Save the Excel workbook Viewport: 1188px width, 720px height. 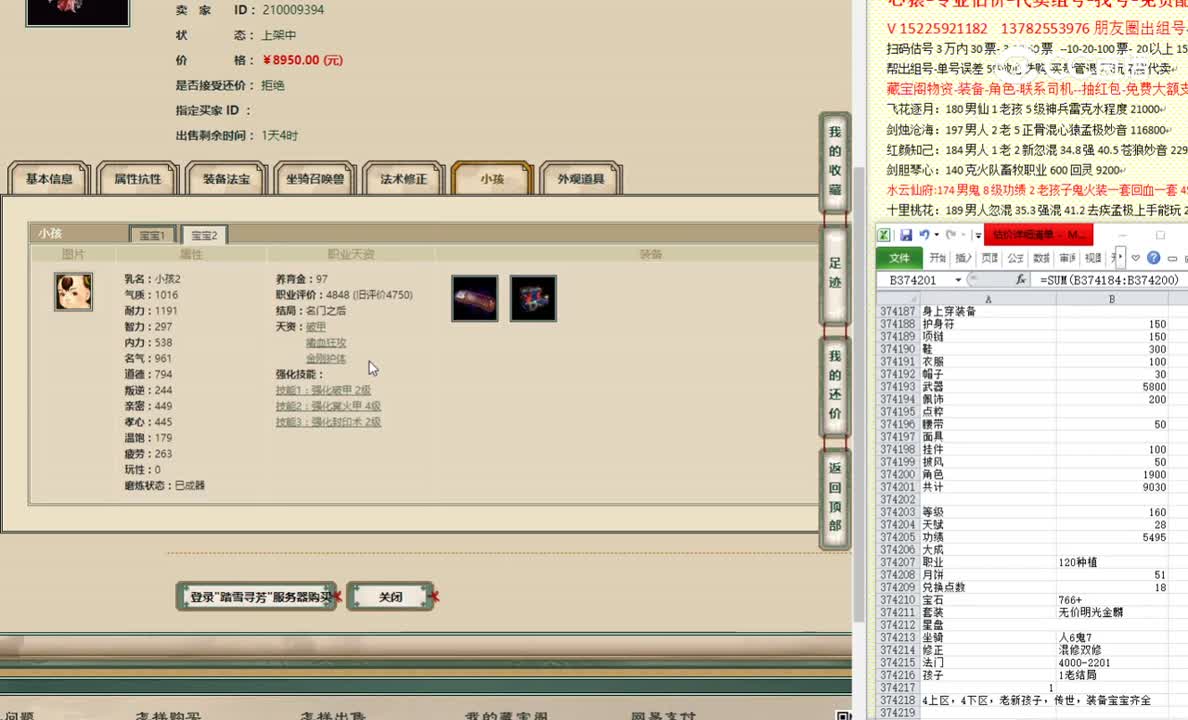[906, 234]
